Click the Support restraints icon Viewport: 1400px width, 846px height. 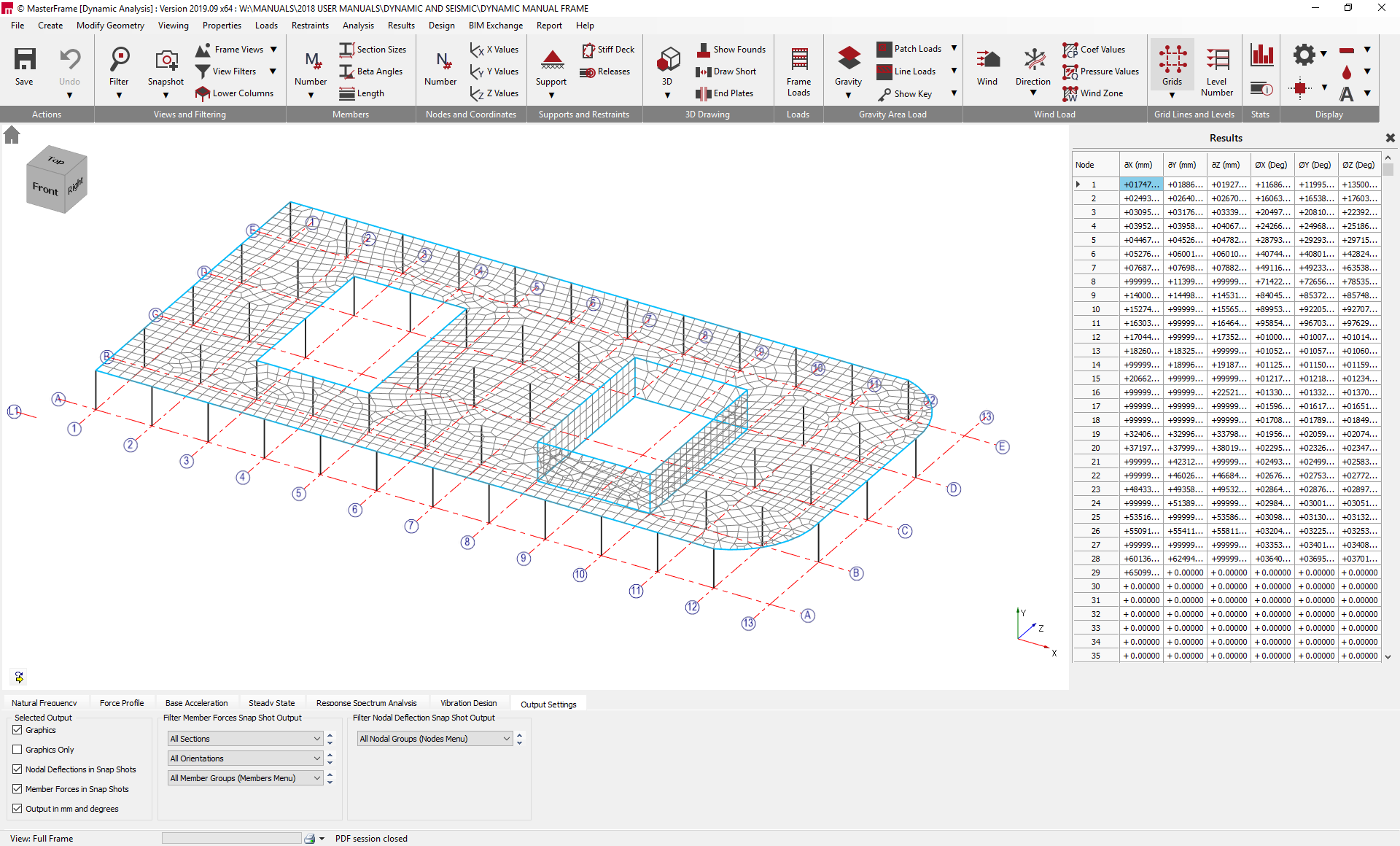tap(551, 60)
